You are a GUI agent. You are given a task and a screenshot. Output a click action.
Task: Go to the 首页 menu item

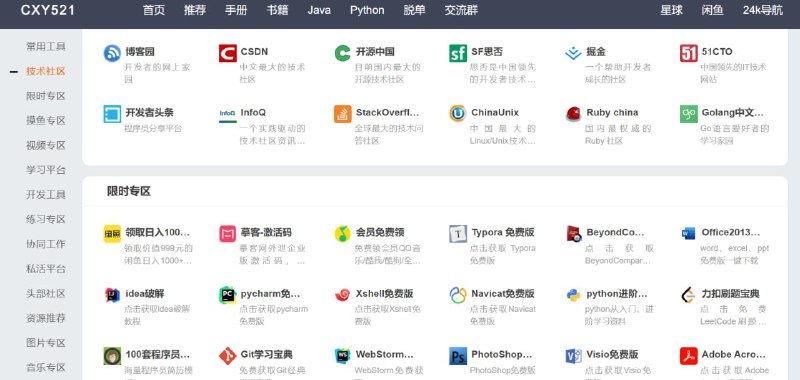(154, 10)
